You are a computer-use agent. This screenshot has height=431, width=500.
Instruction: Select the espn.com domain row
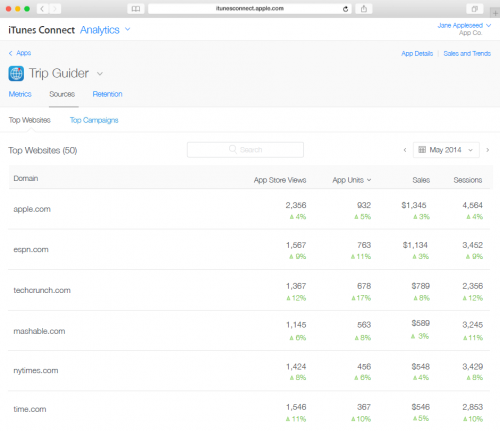click(x=249, y=250)
